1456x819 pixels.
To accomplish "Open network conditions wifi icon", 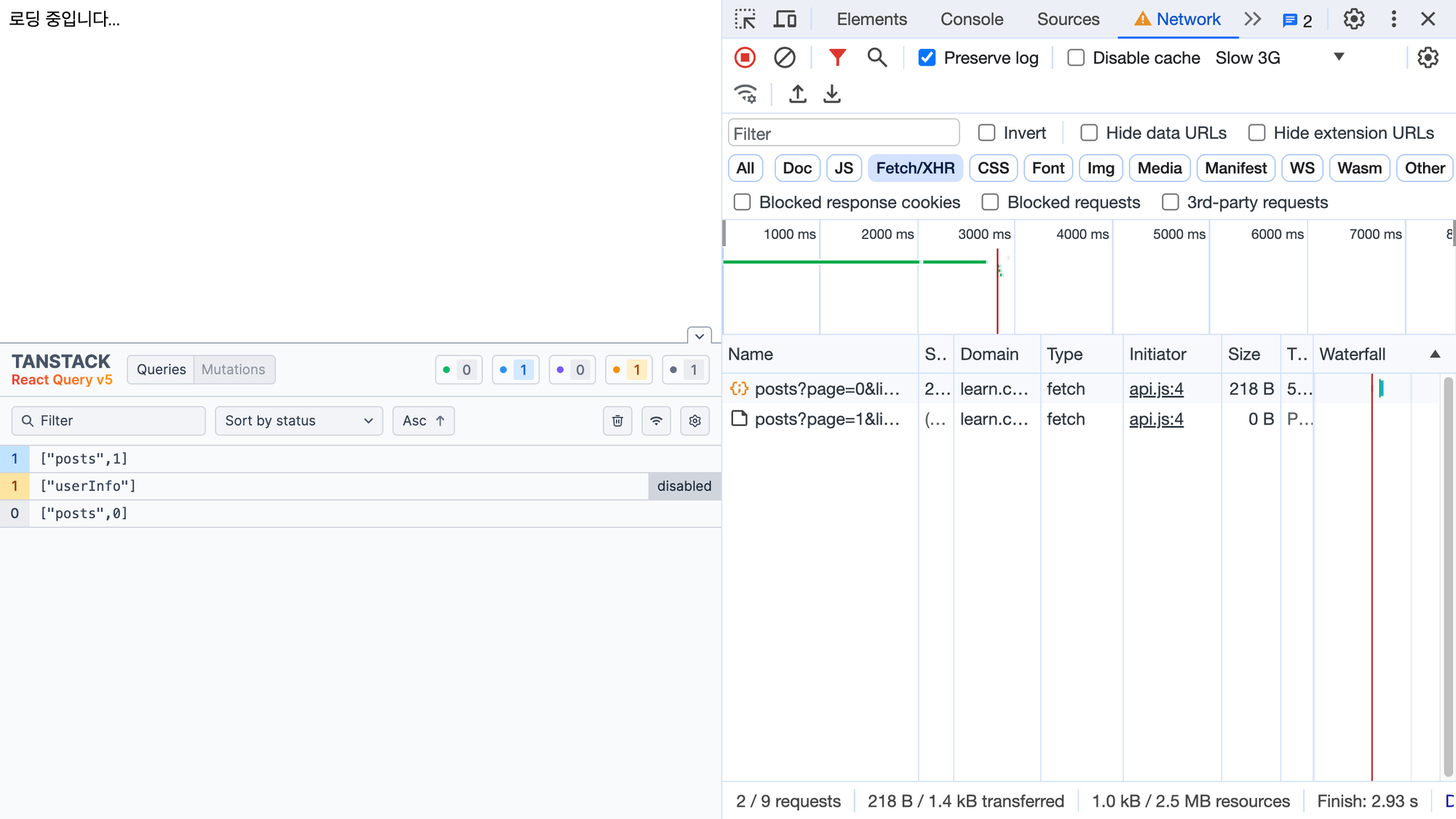I will tap(745, 94).
